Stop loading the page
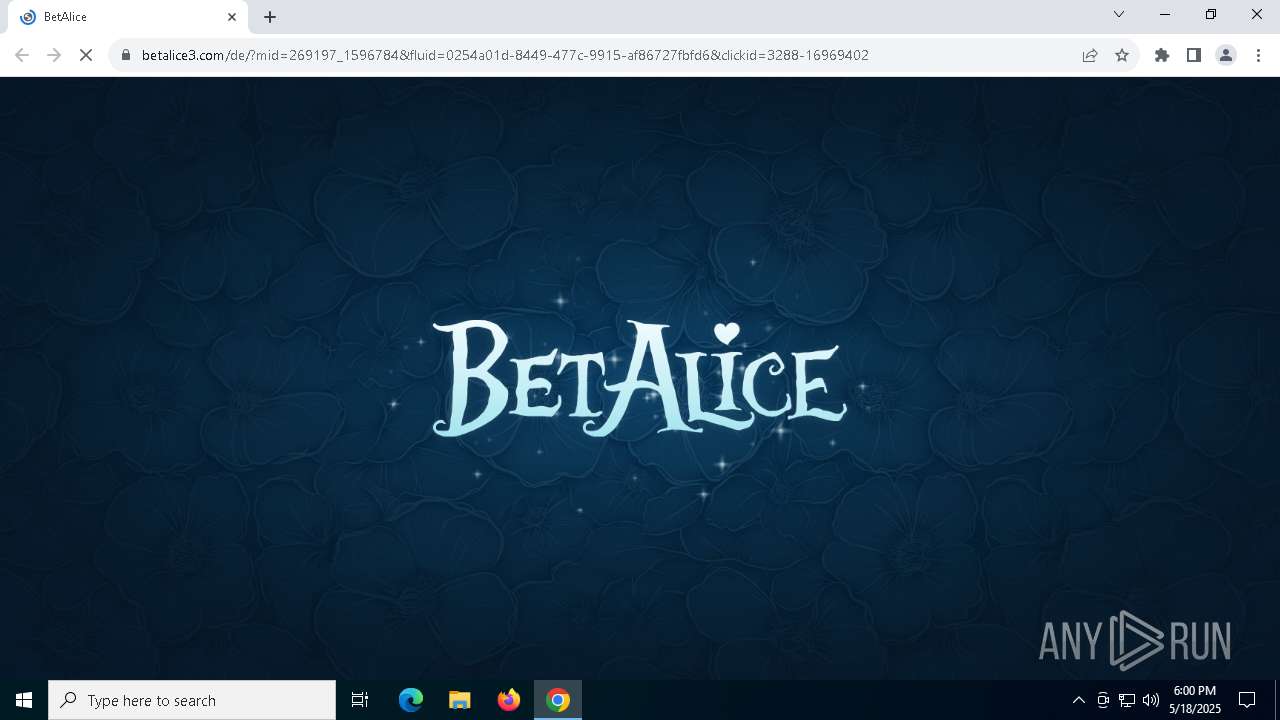 tap(86, 55)
